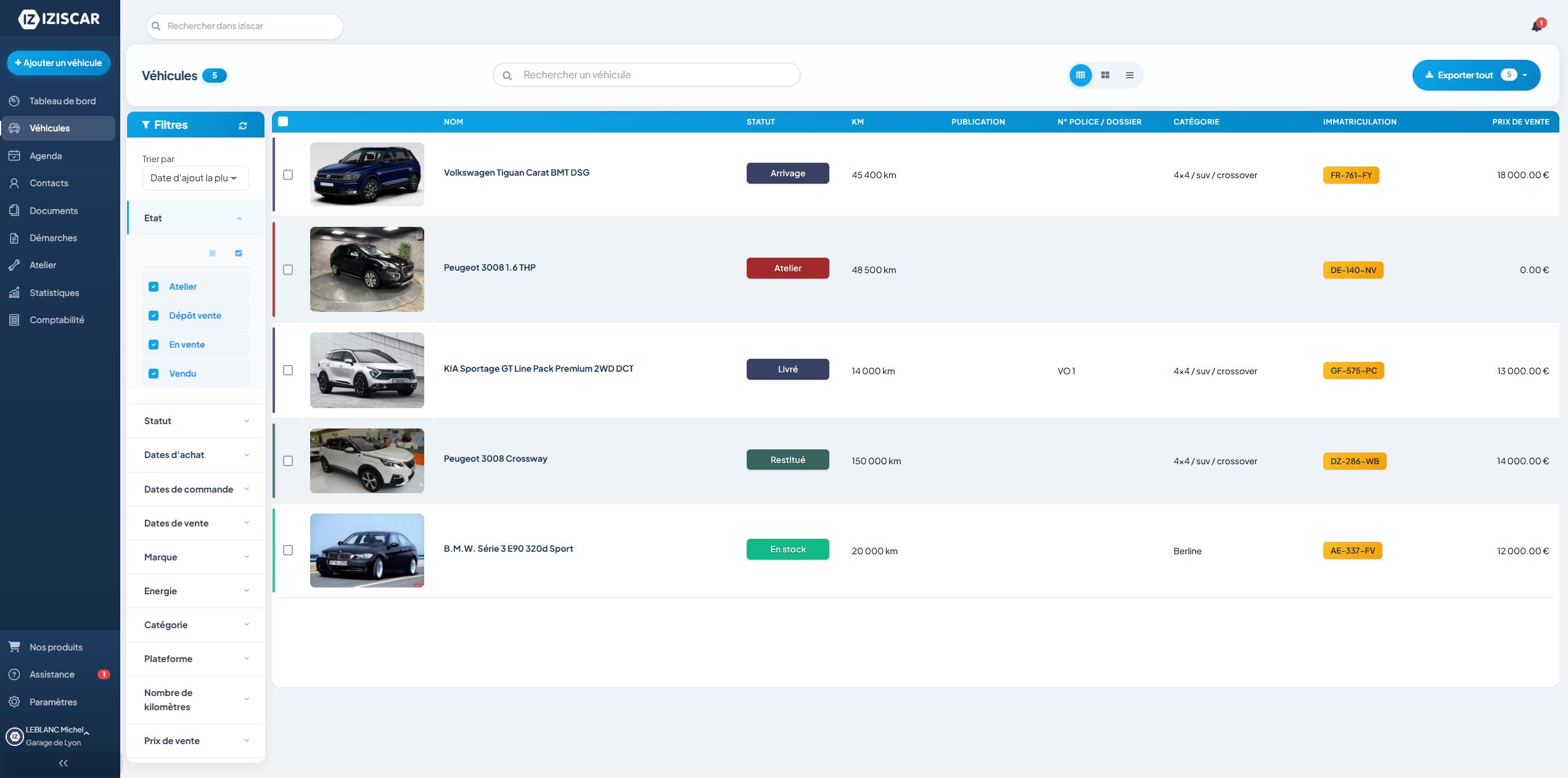The height and width of the screenshot is (778, 1568).
Task: Open the Volkswagen Tiguan Carat BMT DSG link
Action: [x=517, y=173]
